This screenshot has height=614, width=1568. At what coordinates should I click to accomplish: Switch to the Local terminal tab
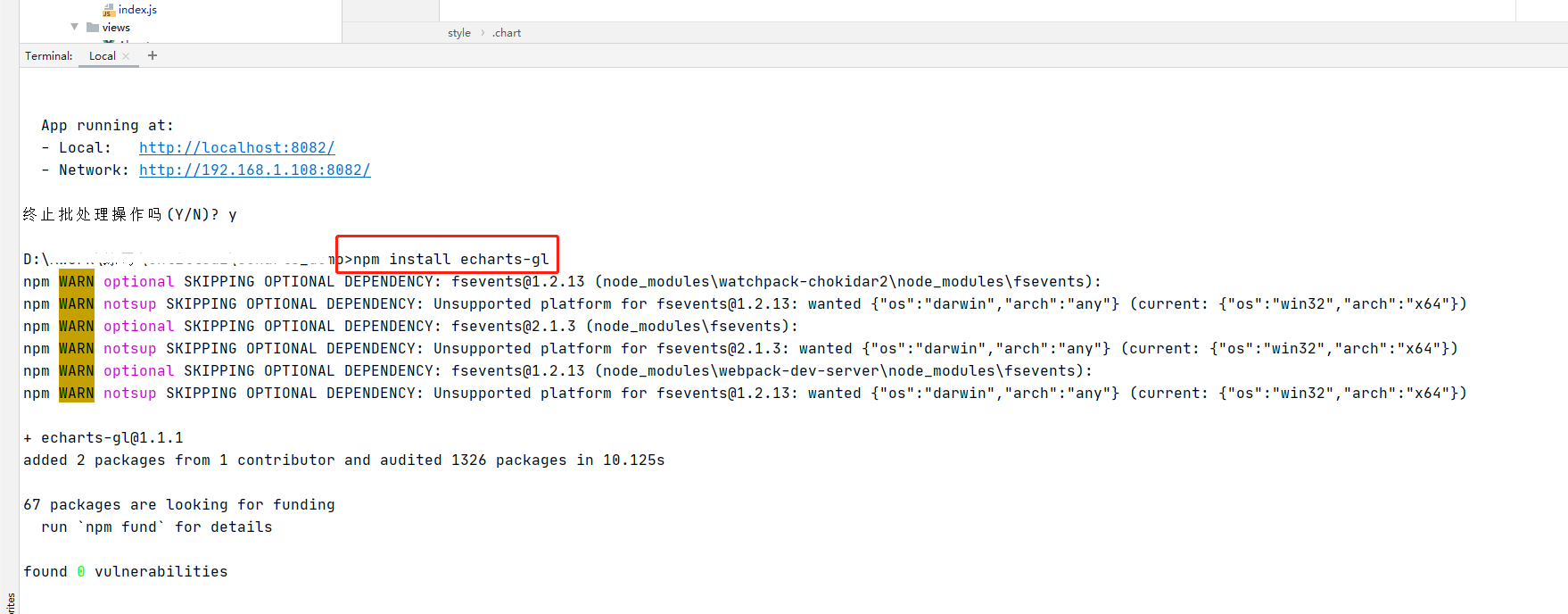coord(102,55)
